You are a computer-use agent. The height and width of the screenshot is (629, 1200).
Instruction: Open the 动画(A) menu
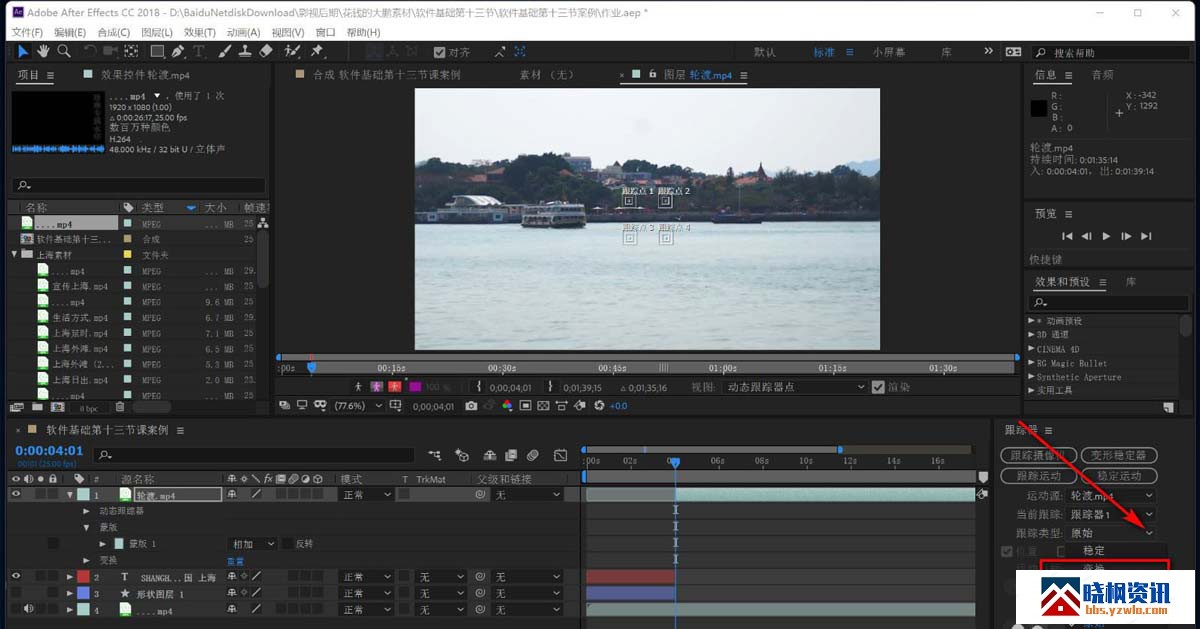click(x=244, y=32)
